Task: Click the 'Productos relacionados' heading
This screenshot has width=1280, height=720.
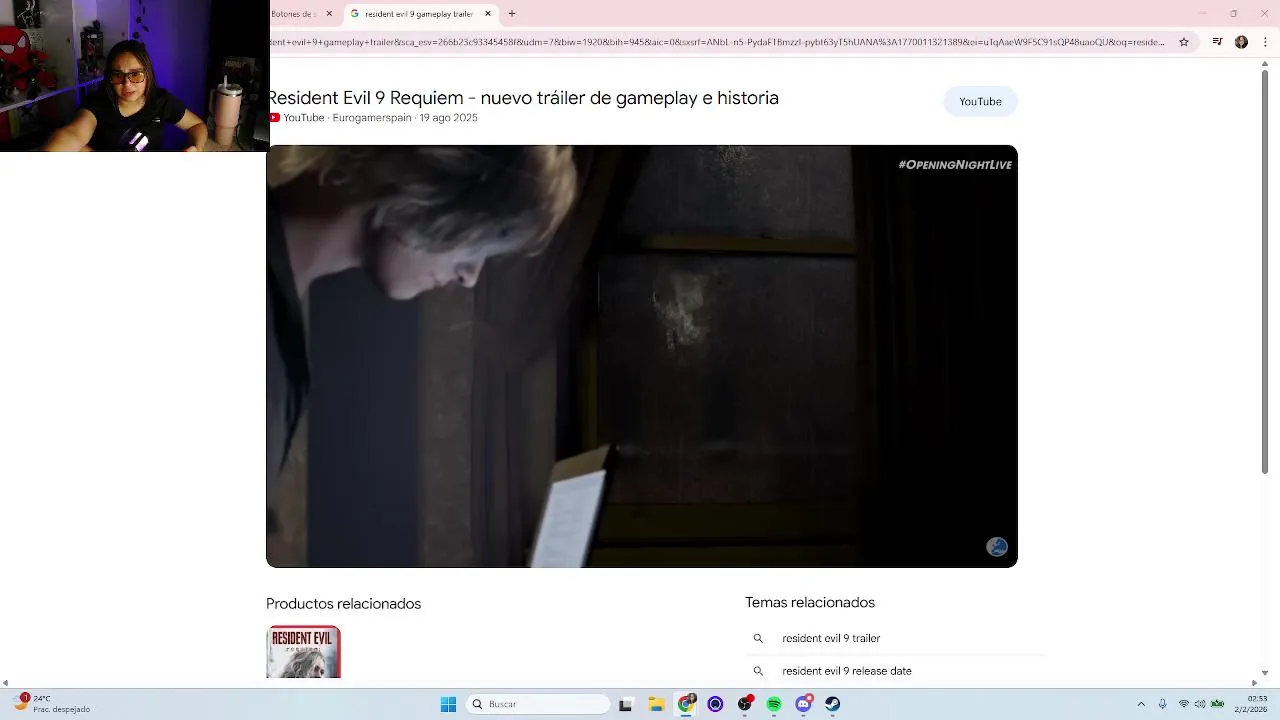Action: pyautogui.click(x=343, y=604)
